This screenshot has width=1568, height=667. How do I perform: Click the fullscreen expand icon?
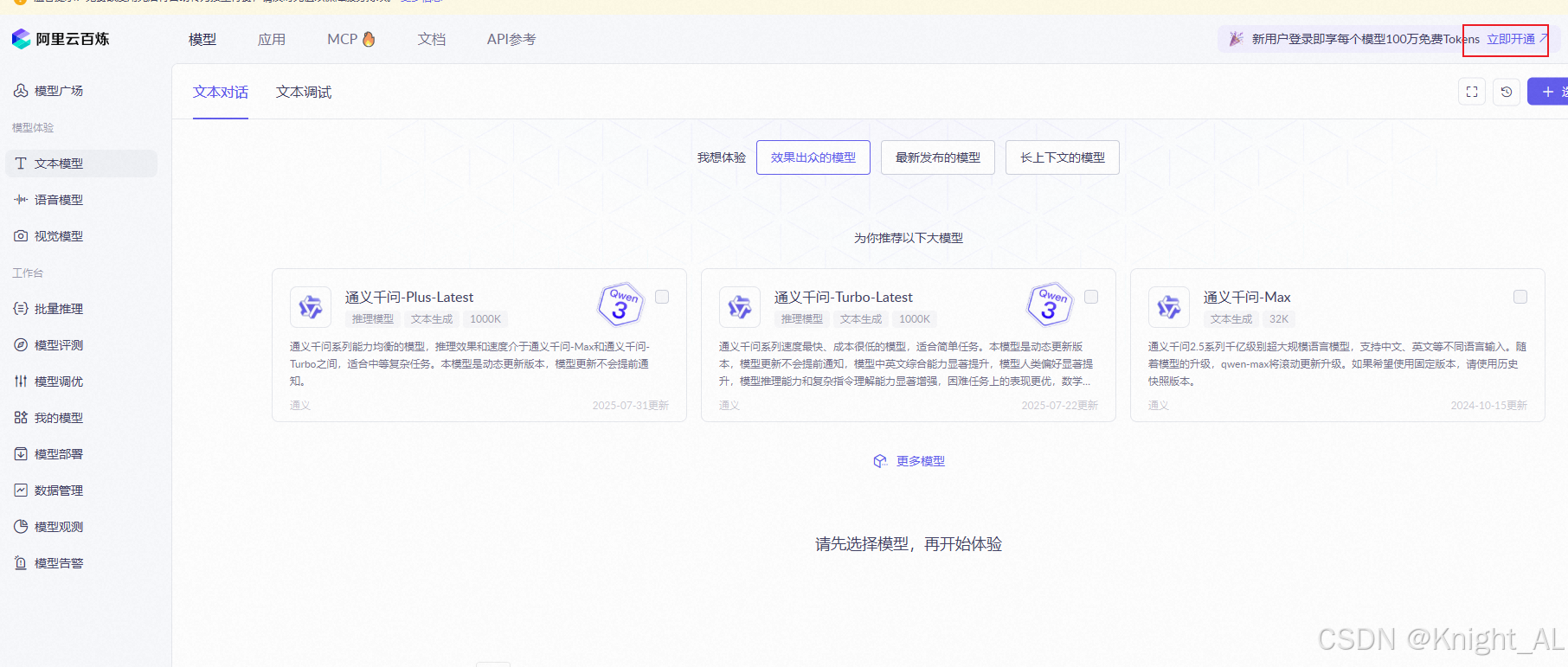pyautogui.click(x=1472, y=92)
